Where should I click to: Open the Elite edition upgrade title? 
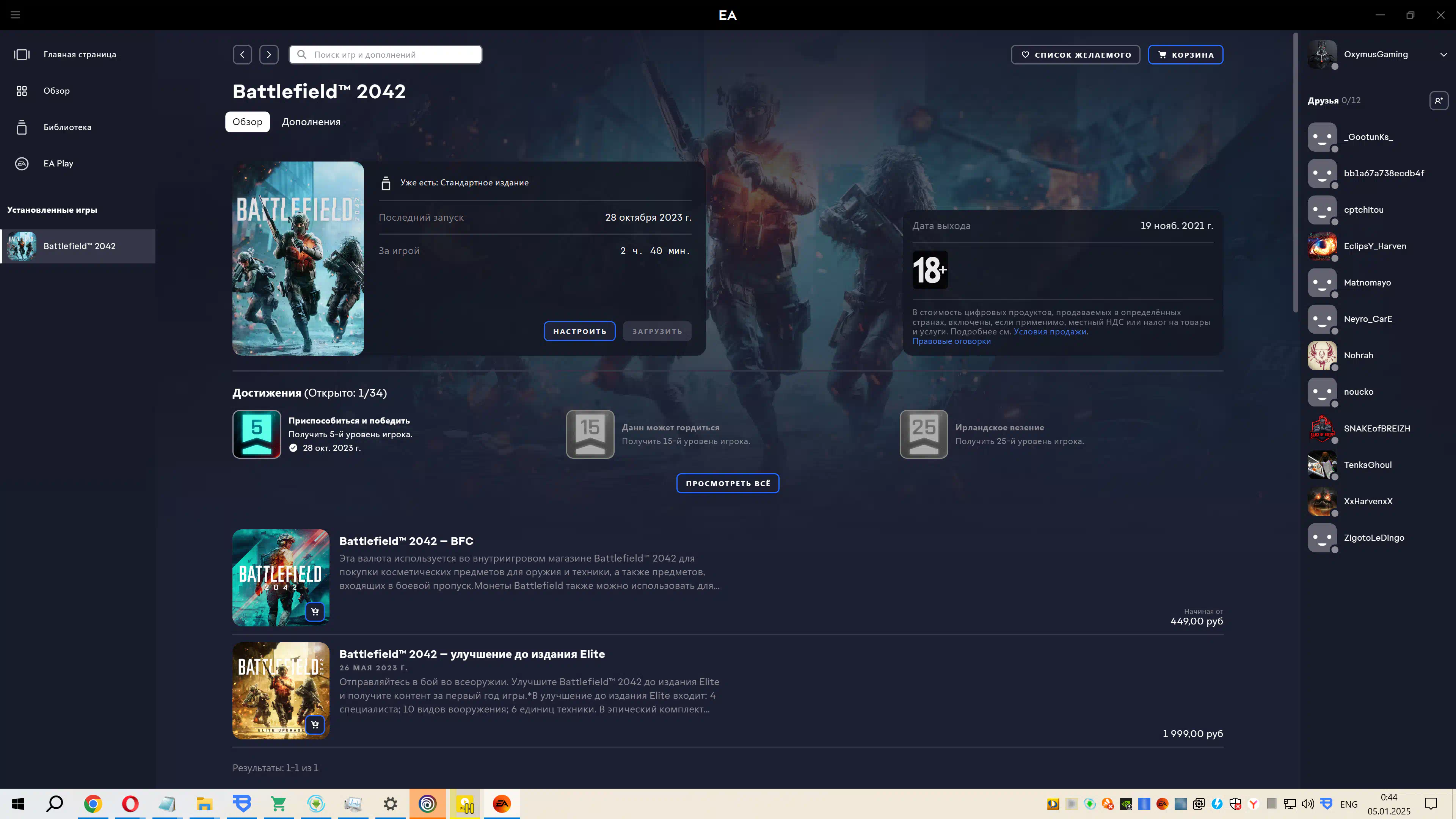471,654
